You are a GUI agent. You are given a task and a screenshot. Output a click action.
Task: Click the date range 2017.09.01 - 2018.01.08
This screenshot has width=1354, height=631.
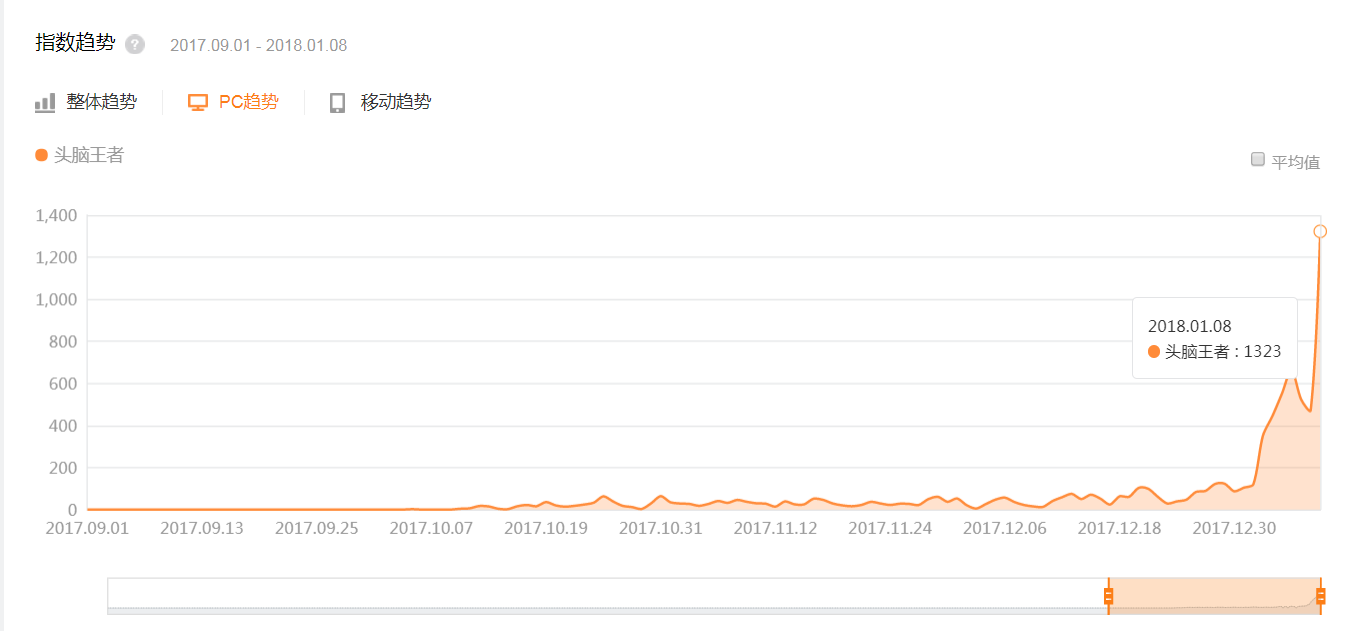pyautogui.click(x=259, y=45)
